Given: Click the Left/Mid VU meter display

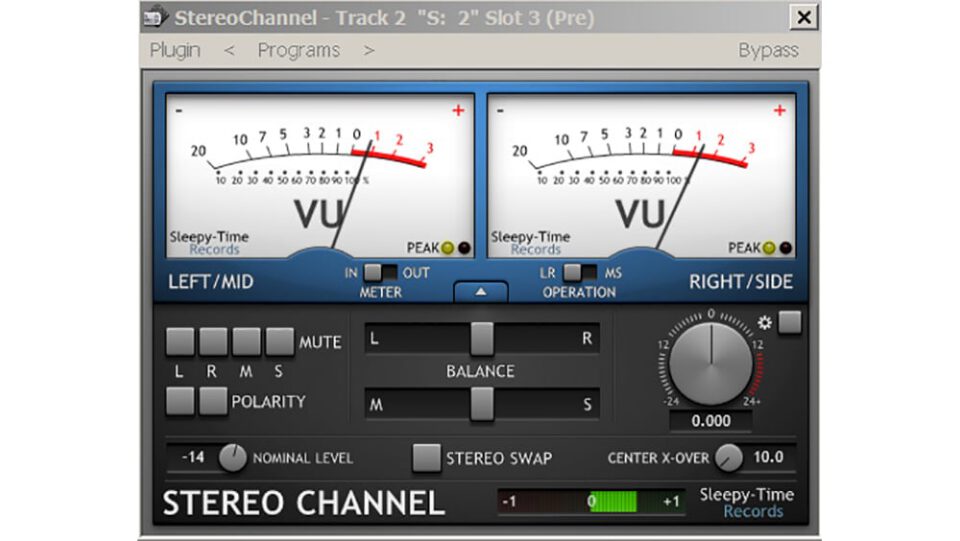Looking at the screenshot, I should [x=320, y=176].
